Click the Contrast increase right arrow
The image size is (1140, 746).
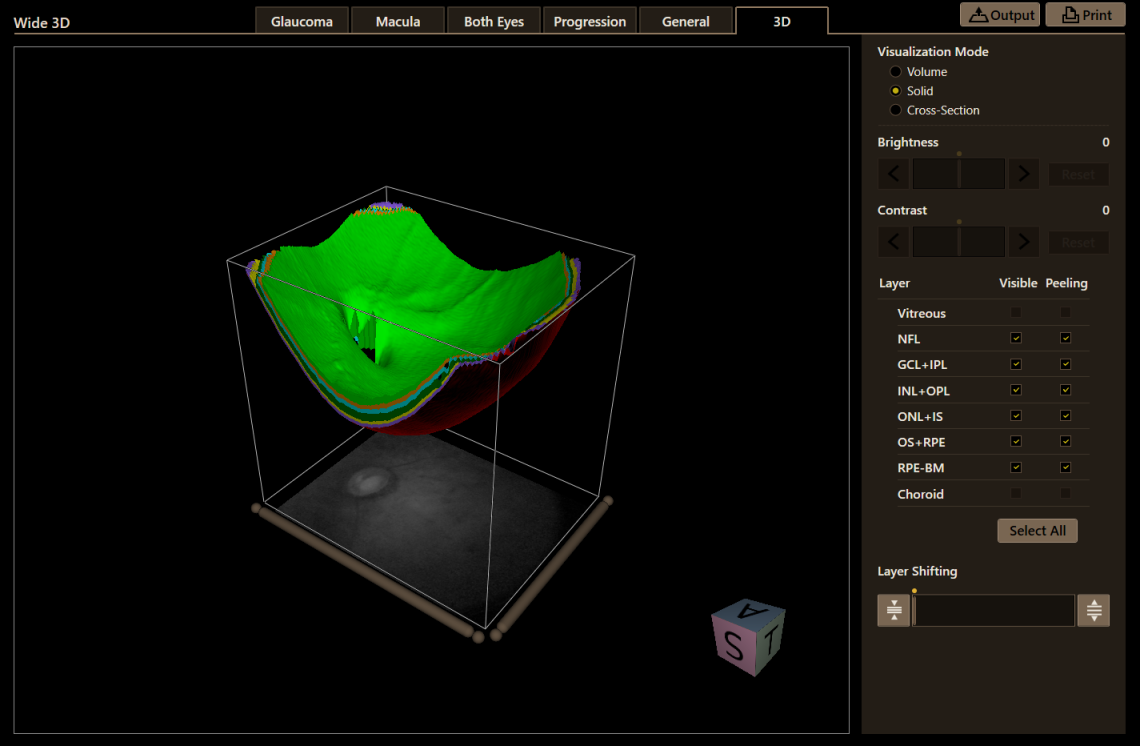(1023, 242)
